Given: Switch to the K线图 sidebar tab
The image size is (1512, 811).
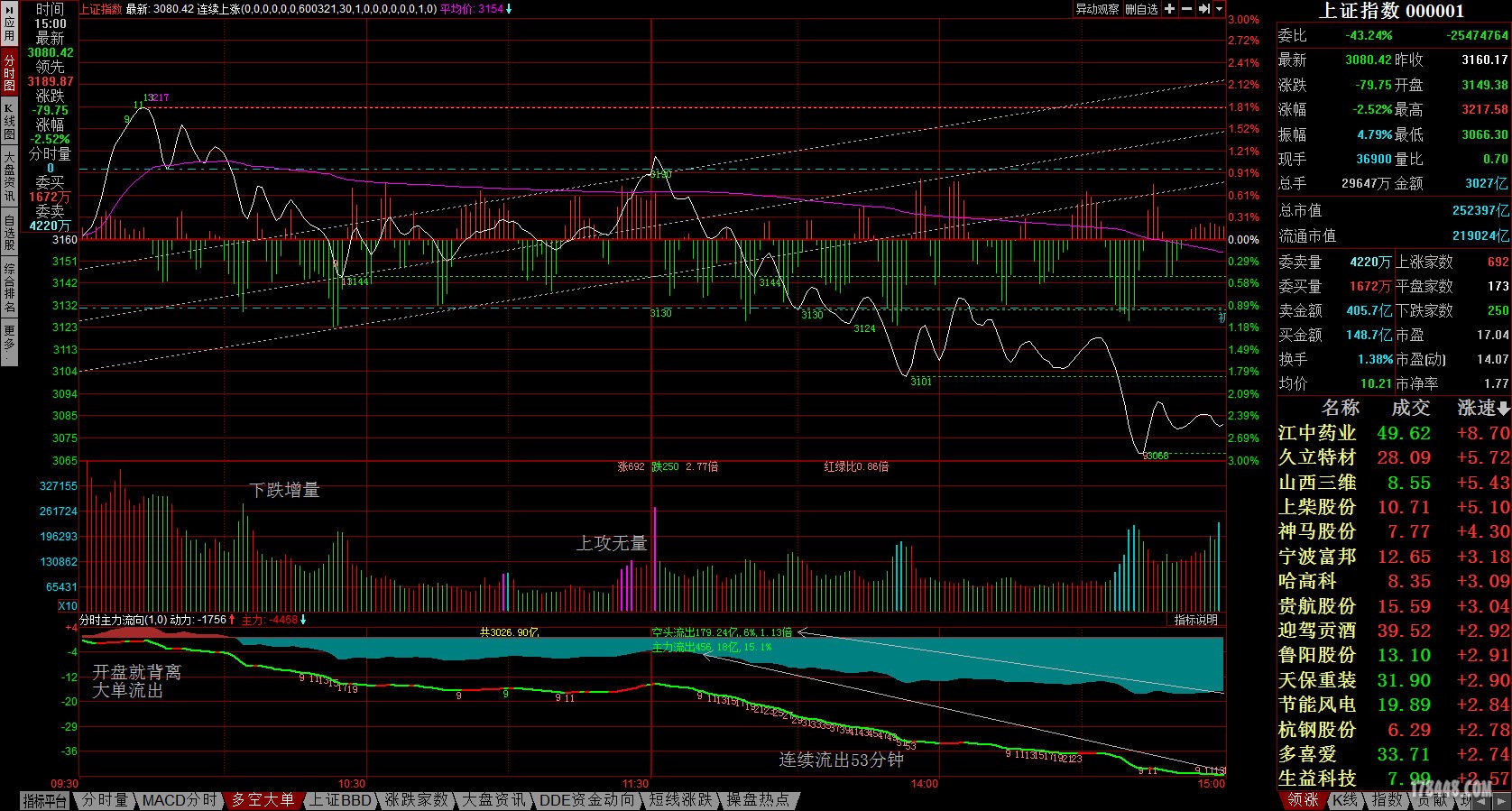Looking at the screenshot, I should coord(9,121).
